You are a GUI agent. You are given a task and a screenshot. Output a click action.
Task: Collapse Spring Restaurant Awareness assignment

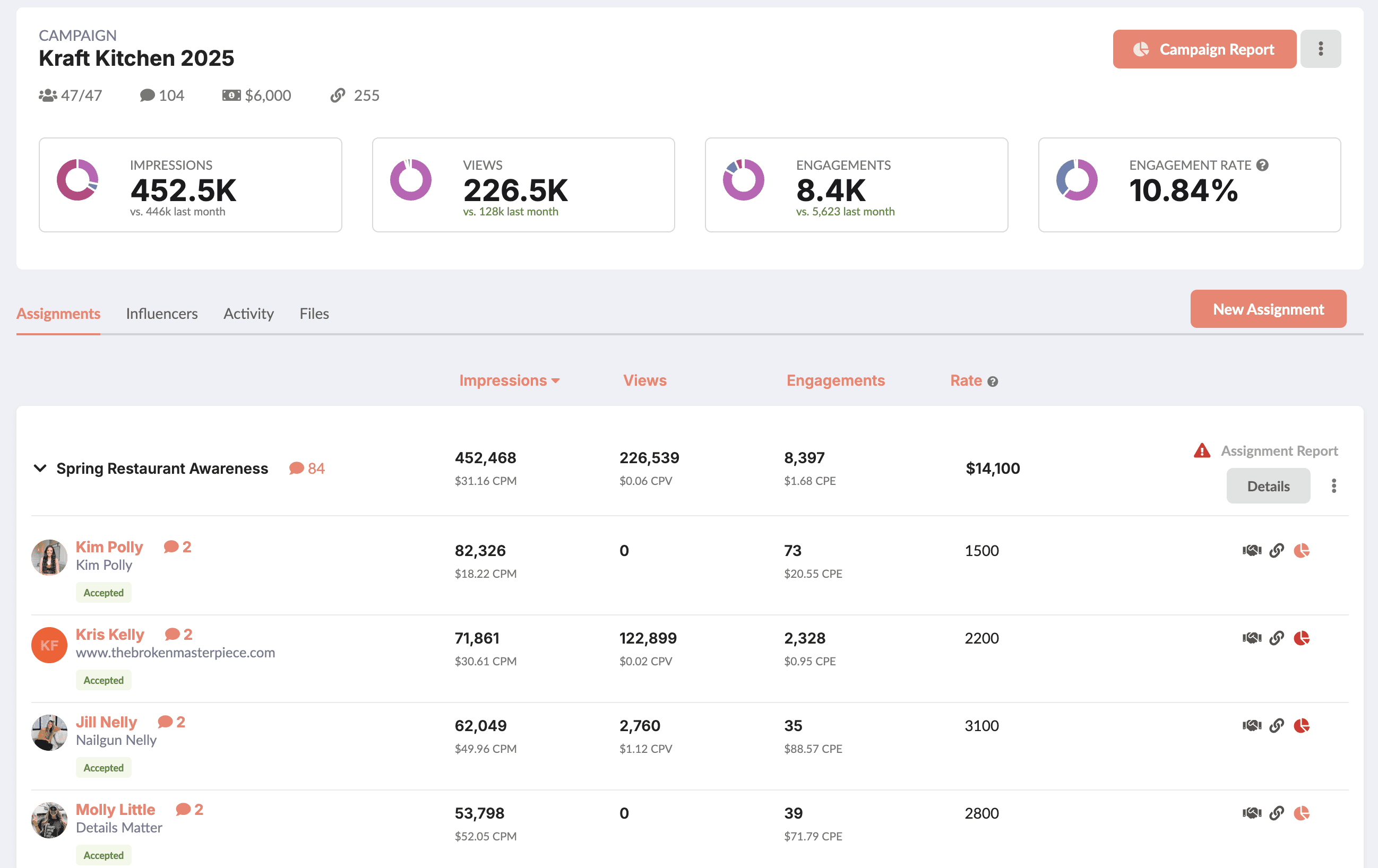(39, 468)
